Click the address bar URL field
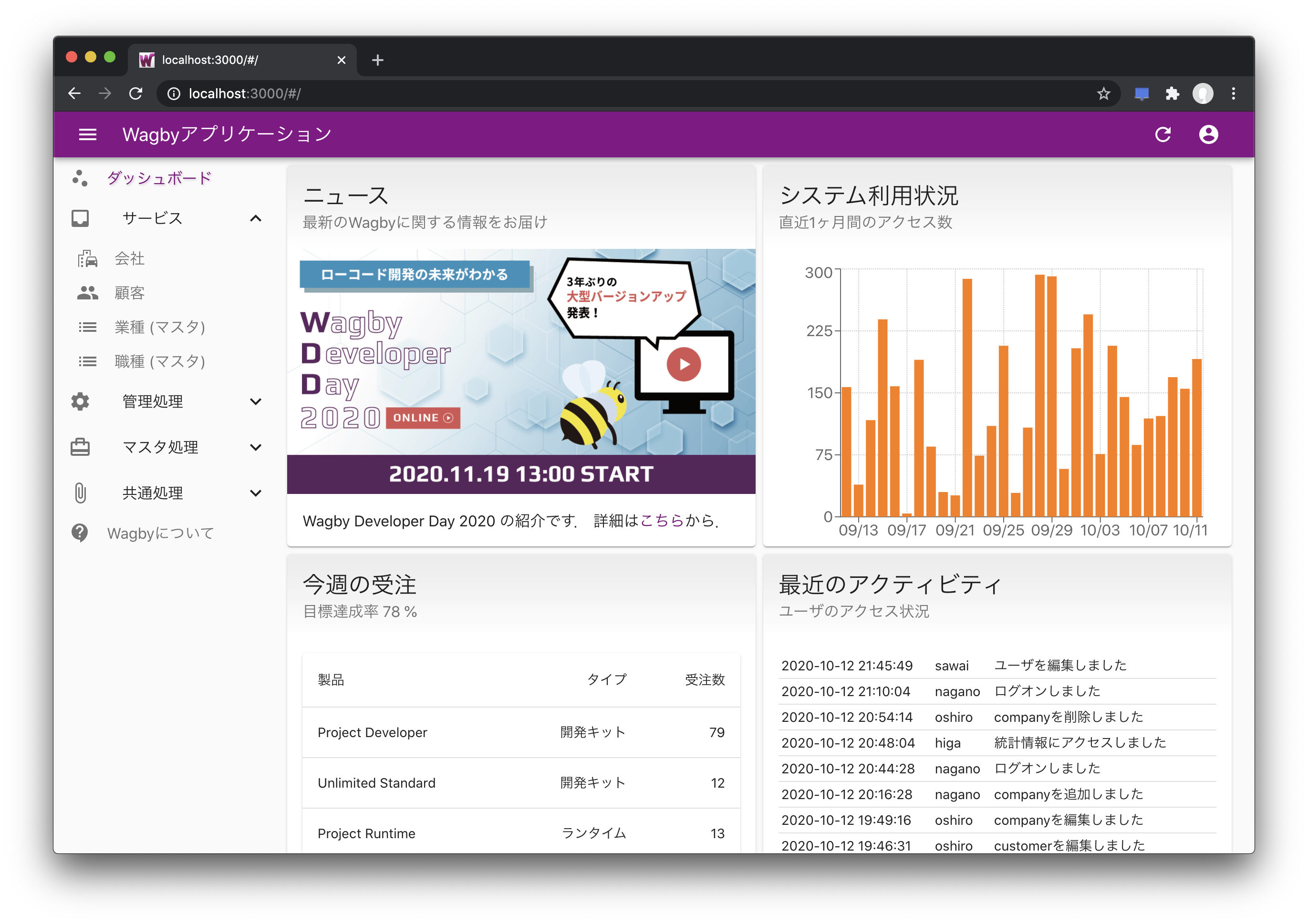Viewport: 1308px width, 924px height. [638, 93]
